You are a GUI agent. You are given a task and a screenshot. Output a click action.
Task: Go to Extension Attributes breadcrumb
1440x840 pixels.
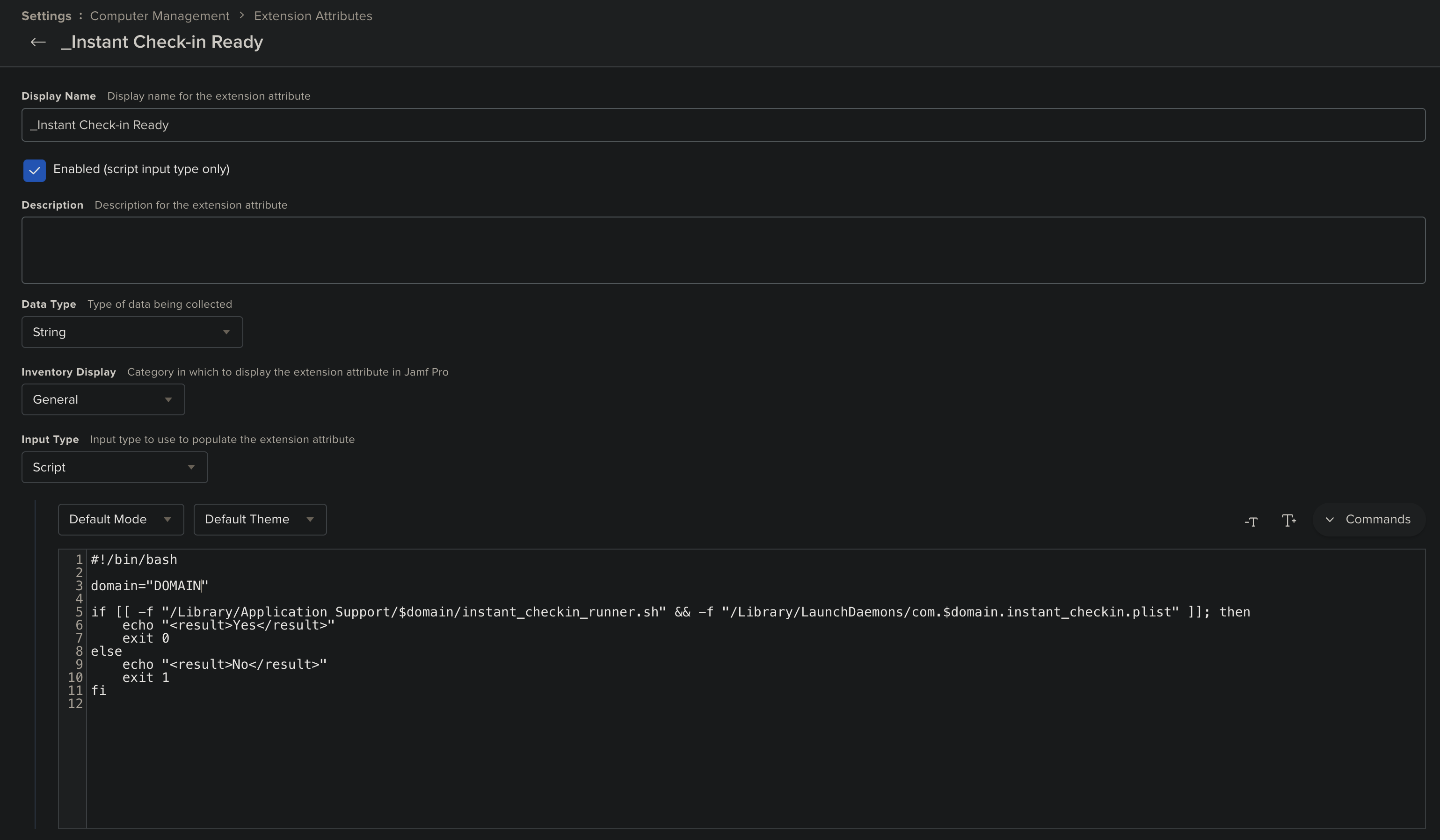click(x=313, y=16)
